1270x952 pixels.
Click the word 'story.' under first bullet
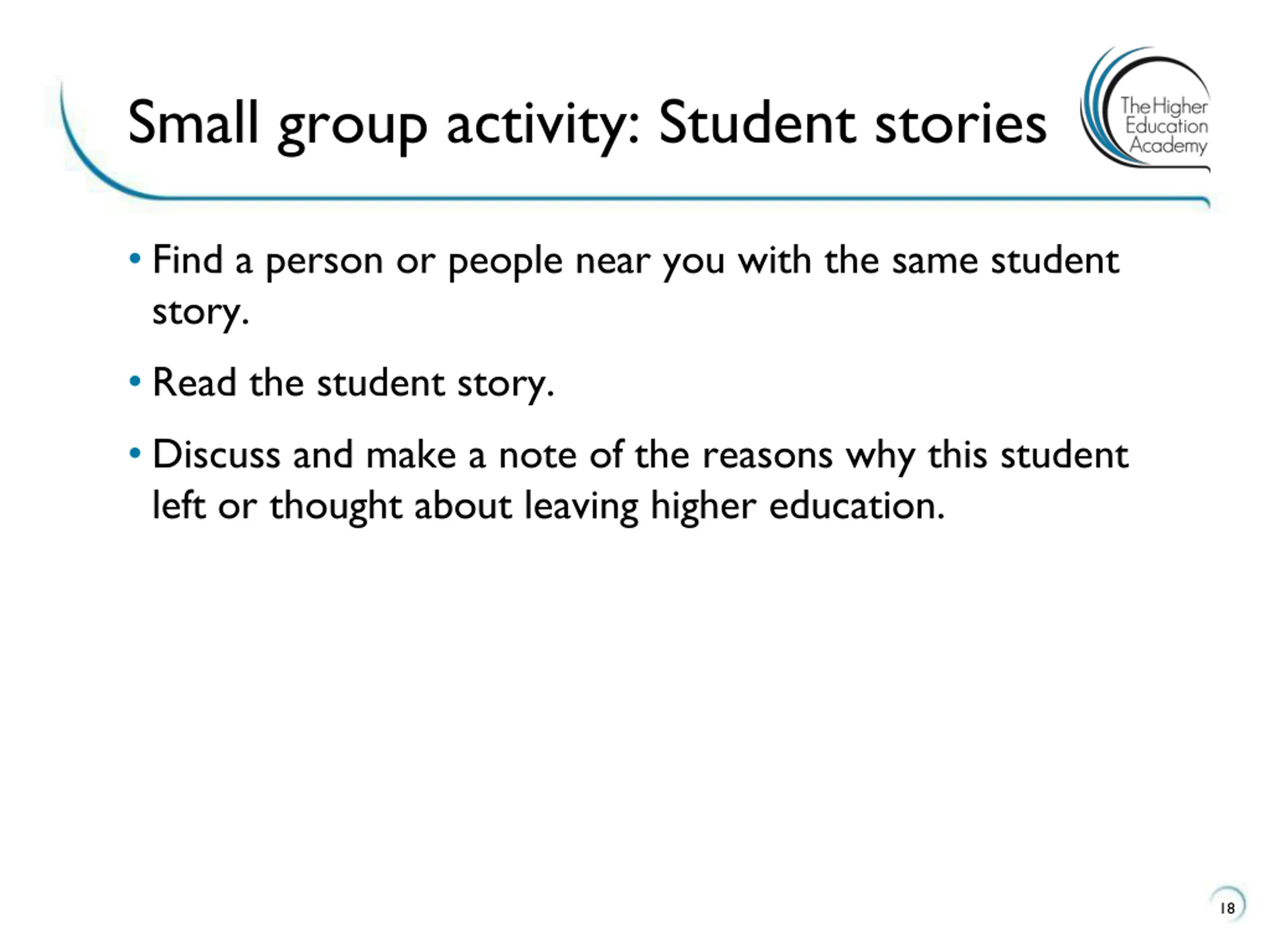[200, 313]
